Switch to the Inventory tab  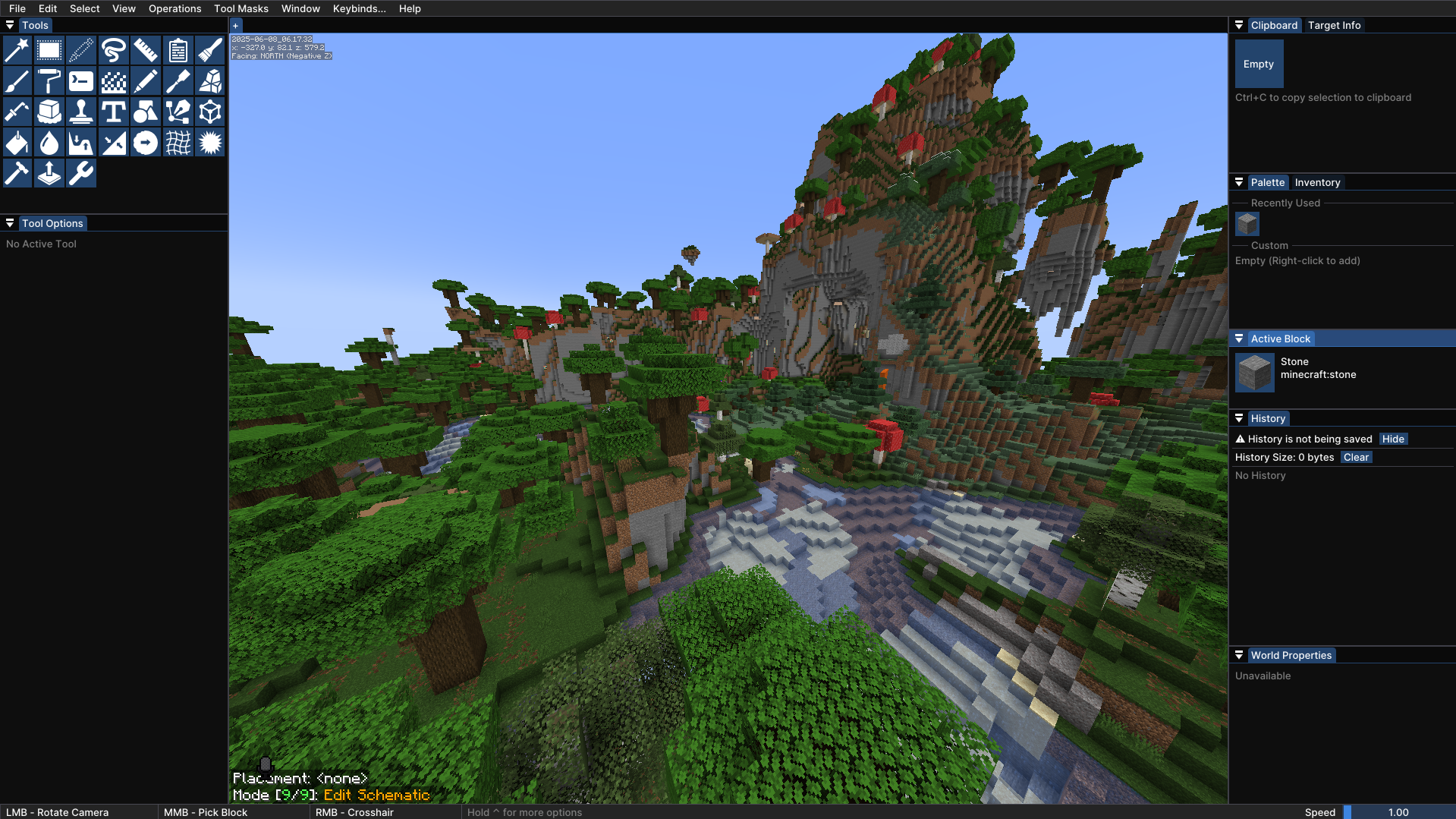point(1318,182)
